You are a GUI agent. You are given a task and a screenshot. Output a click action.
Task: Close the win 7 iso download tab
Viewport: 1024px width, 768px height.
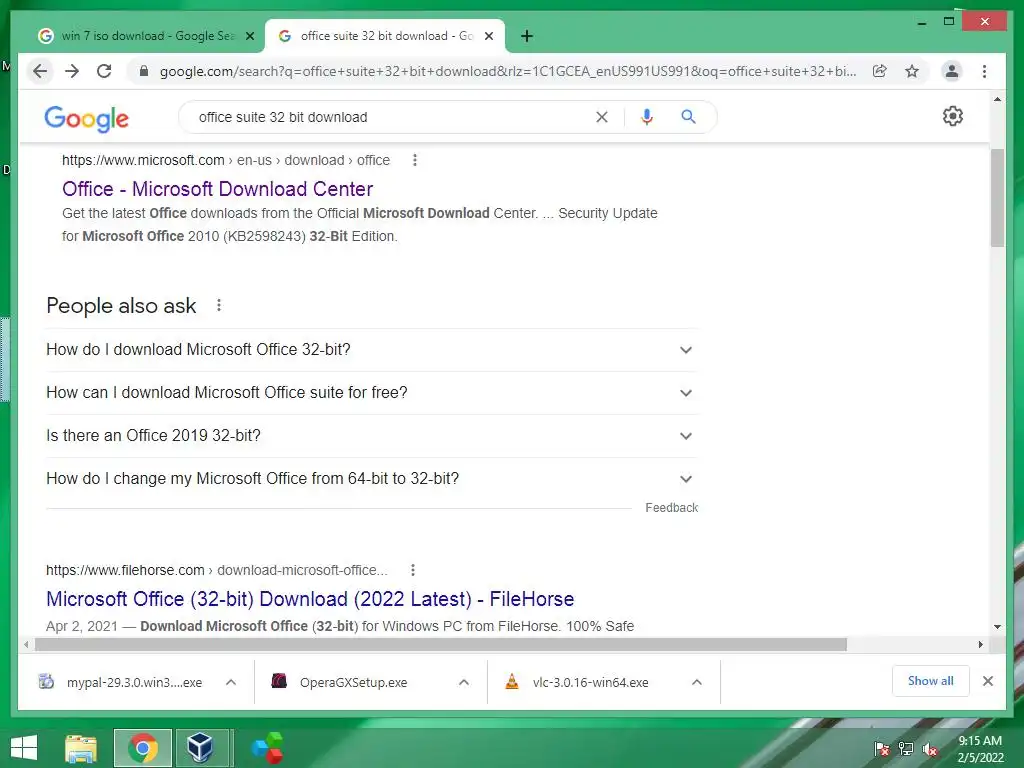(x=249, y=36)
